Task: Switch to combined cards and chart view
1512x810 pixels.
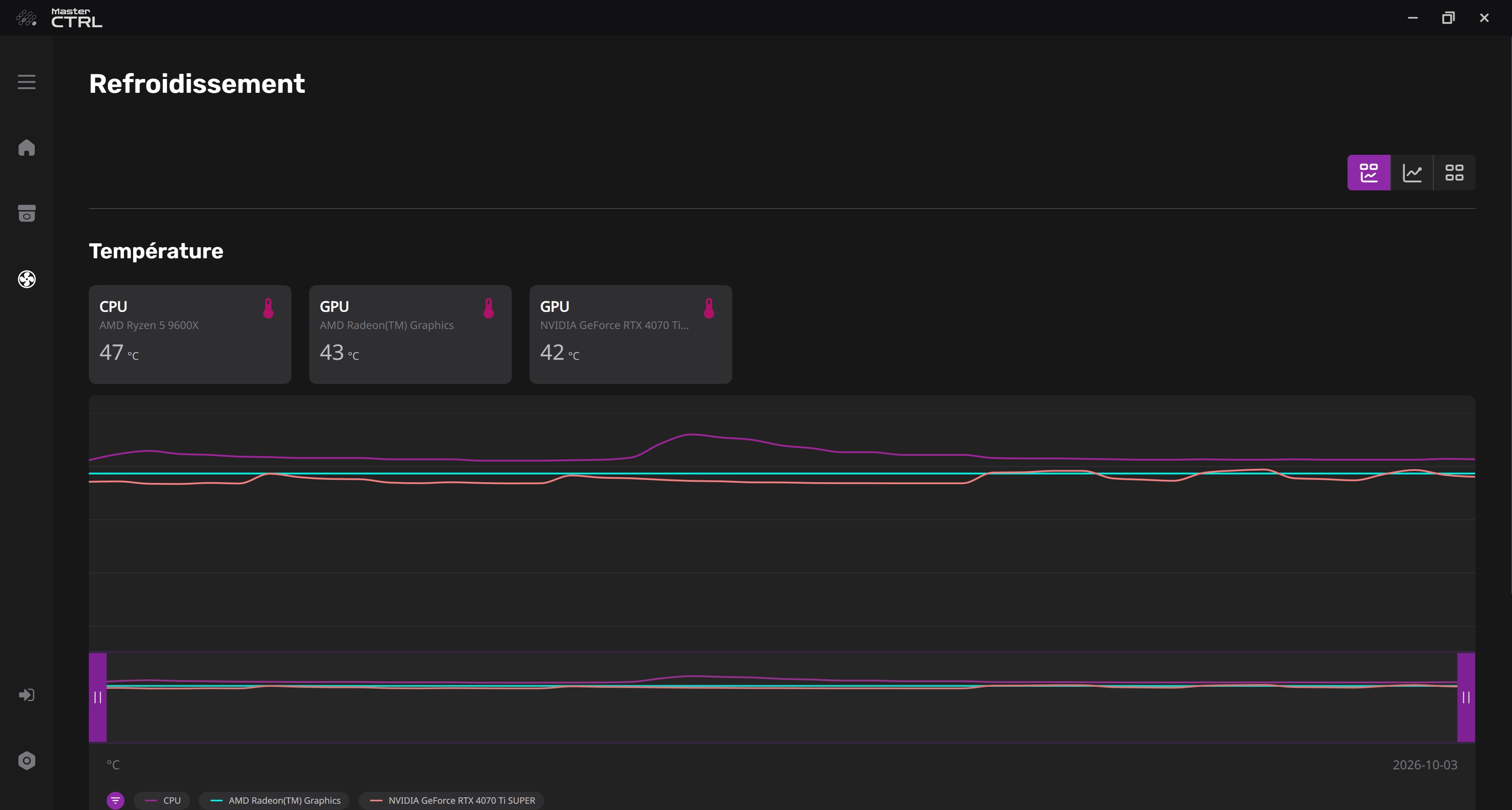Action: [1369, 173]
